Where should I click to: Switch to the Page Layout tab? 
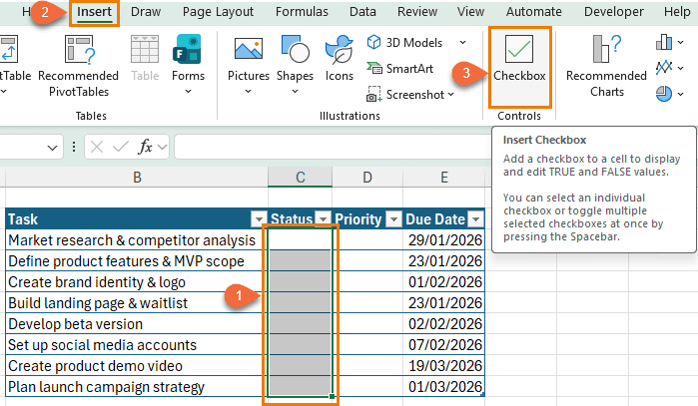pos(218,12)
